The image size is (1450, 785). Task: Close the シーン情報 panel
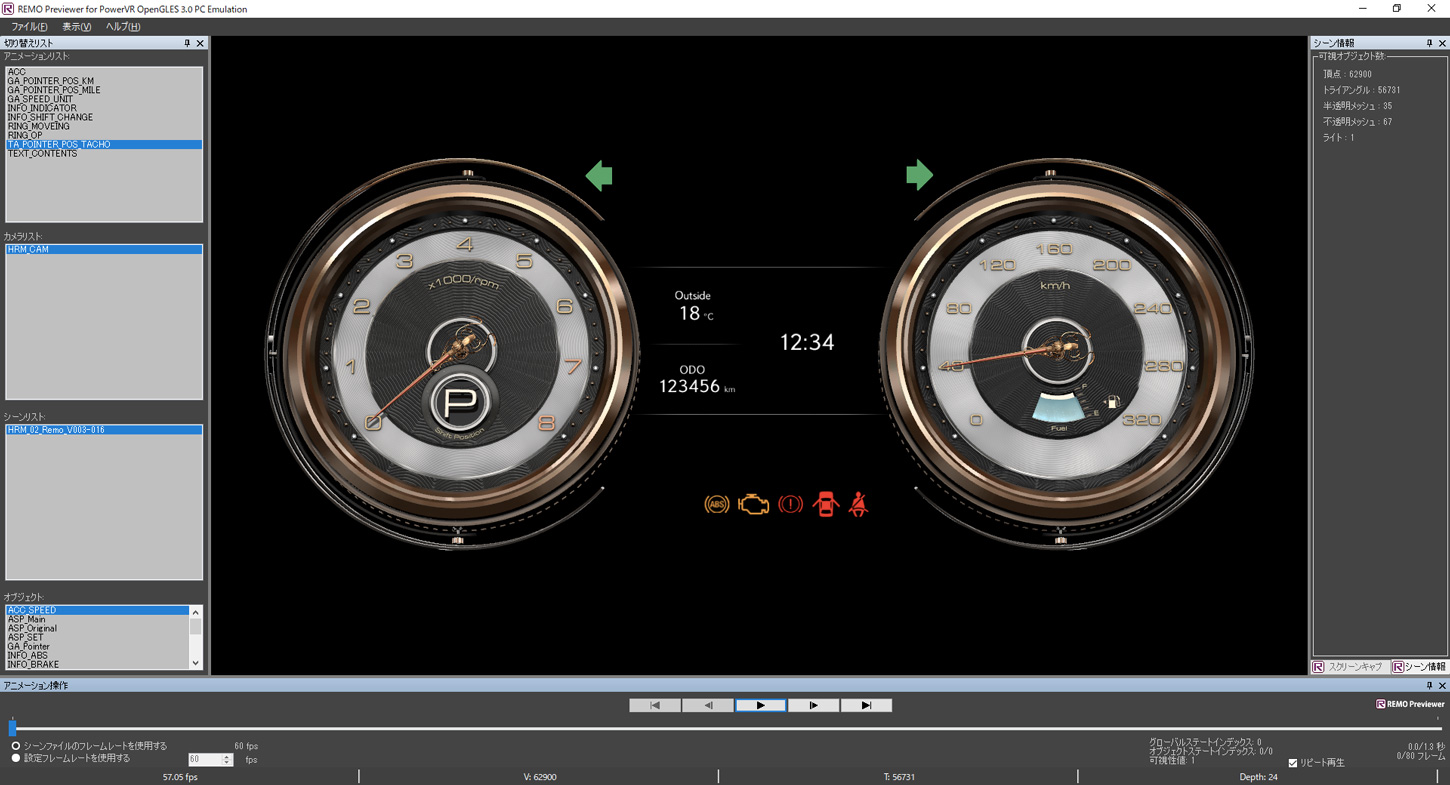[1442, 43]
